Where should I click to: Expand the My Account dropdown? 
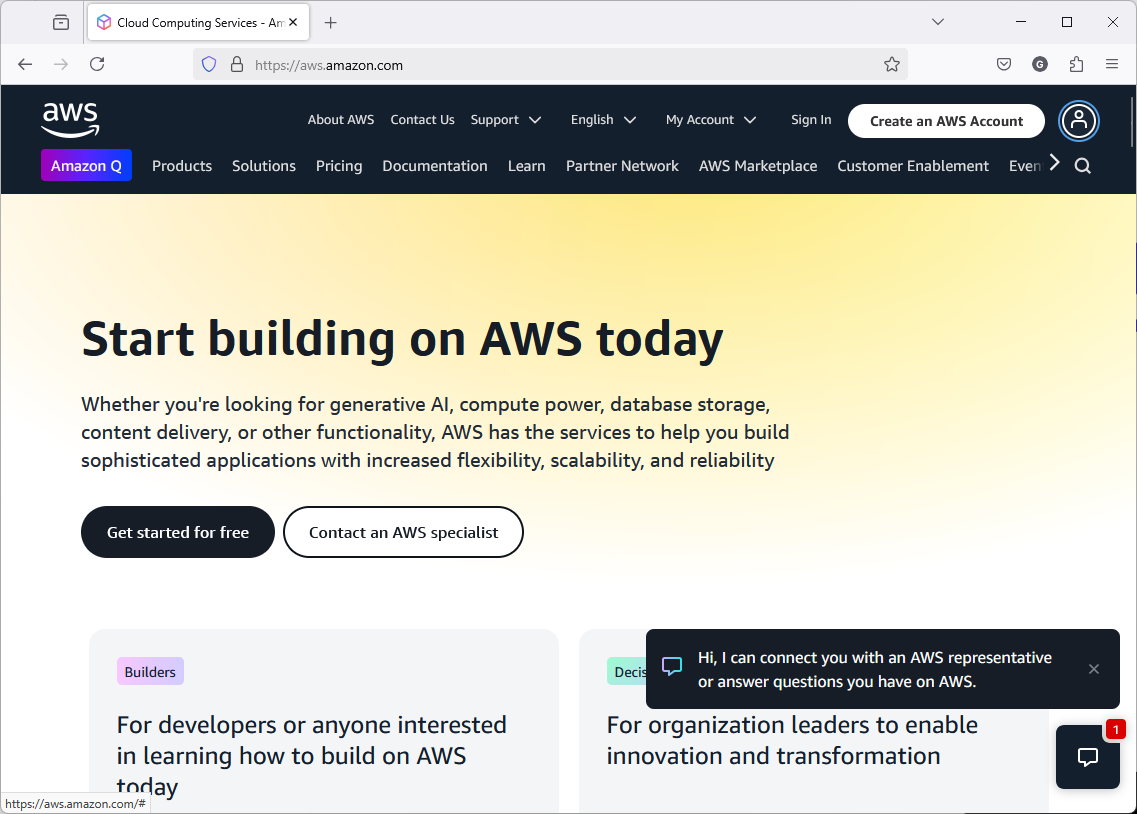click(710, 120)
